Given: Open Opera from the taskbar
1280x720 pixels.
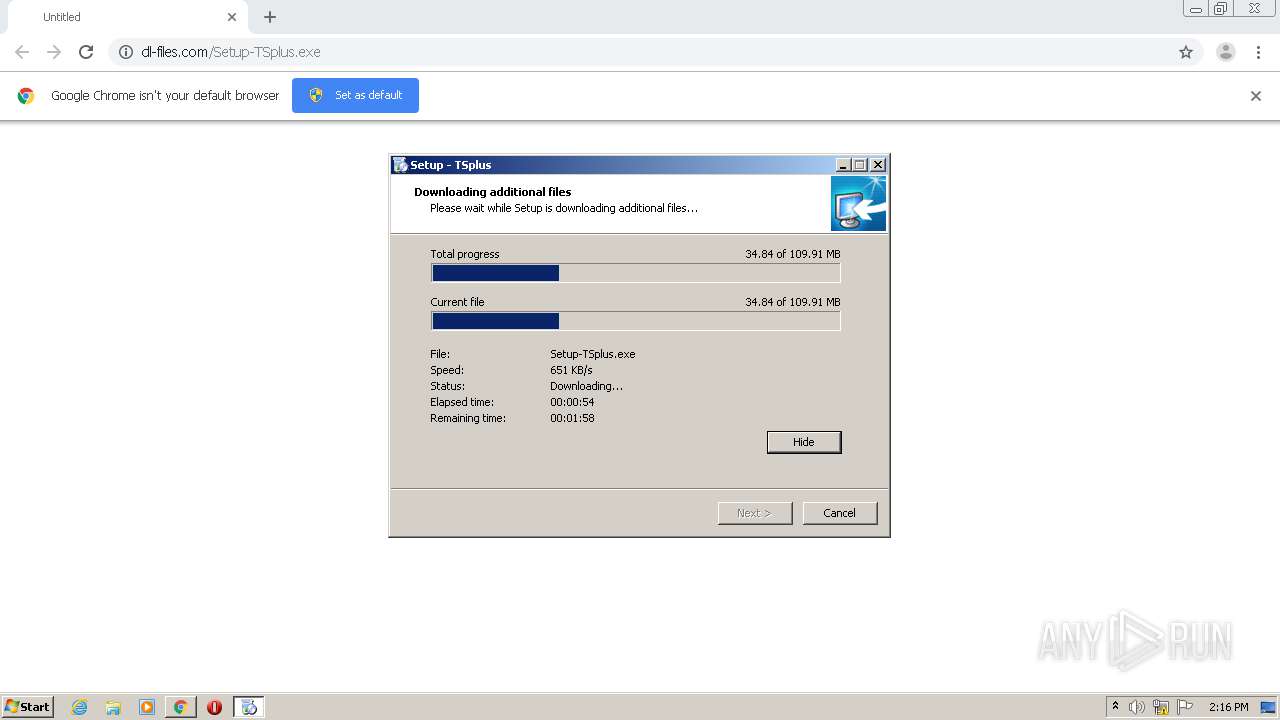Looking at the screenshot, I should tap(214, 707).
